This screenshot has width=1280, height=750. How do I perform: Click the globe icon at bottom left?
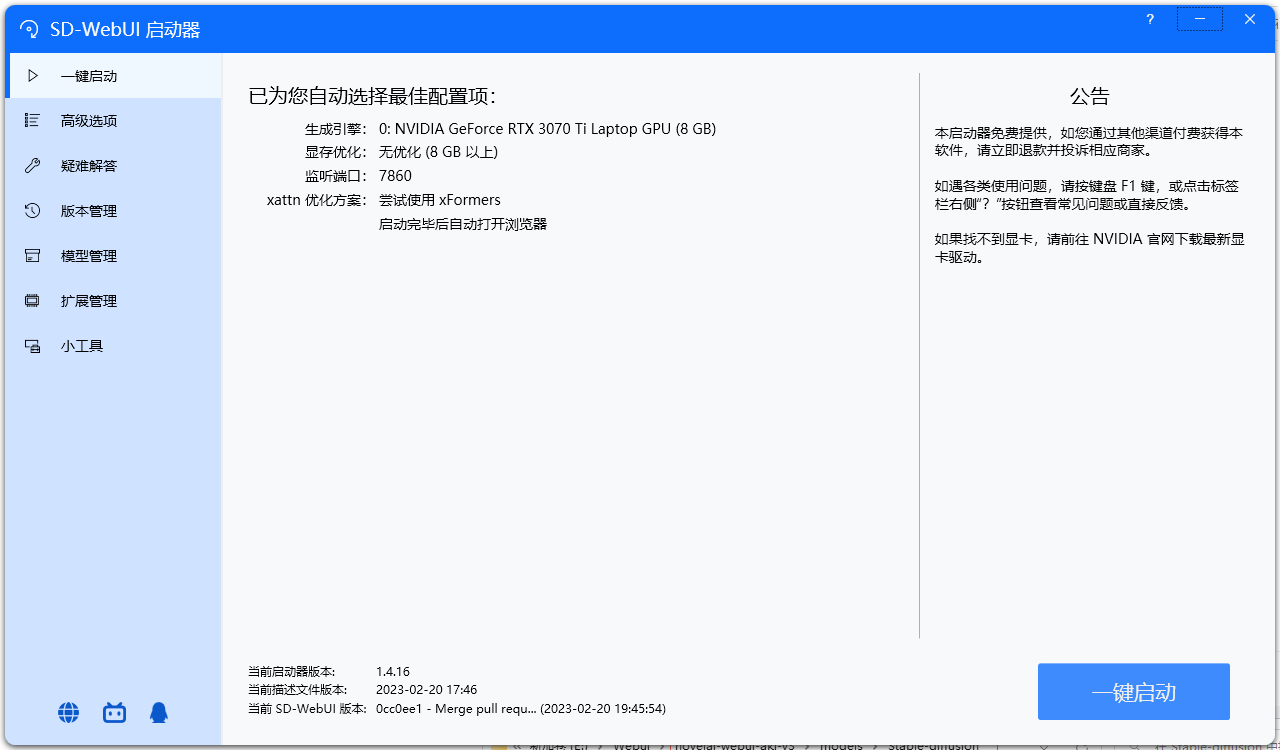click(x=69, y=712)
